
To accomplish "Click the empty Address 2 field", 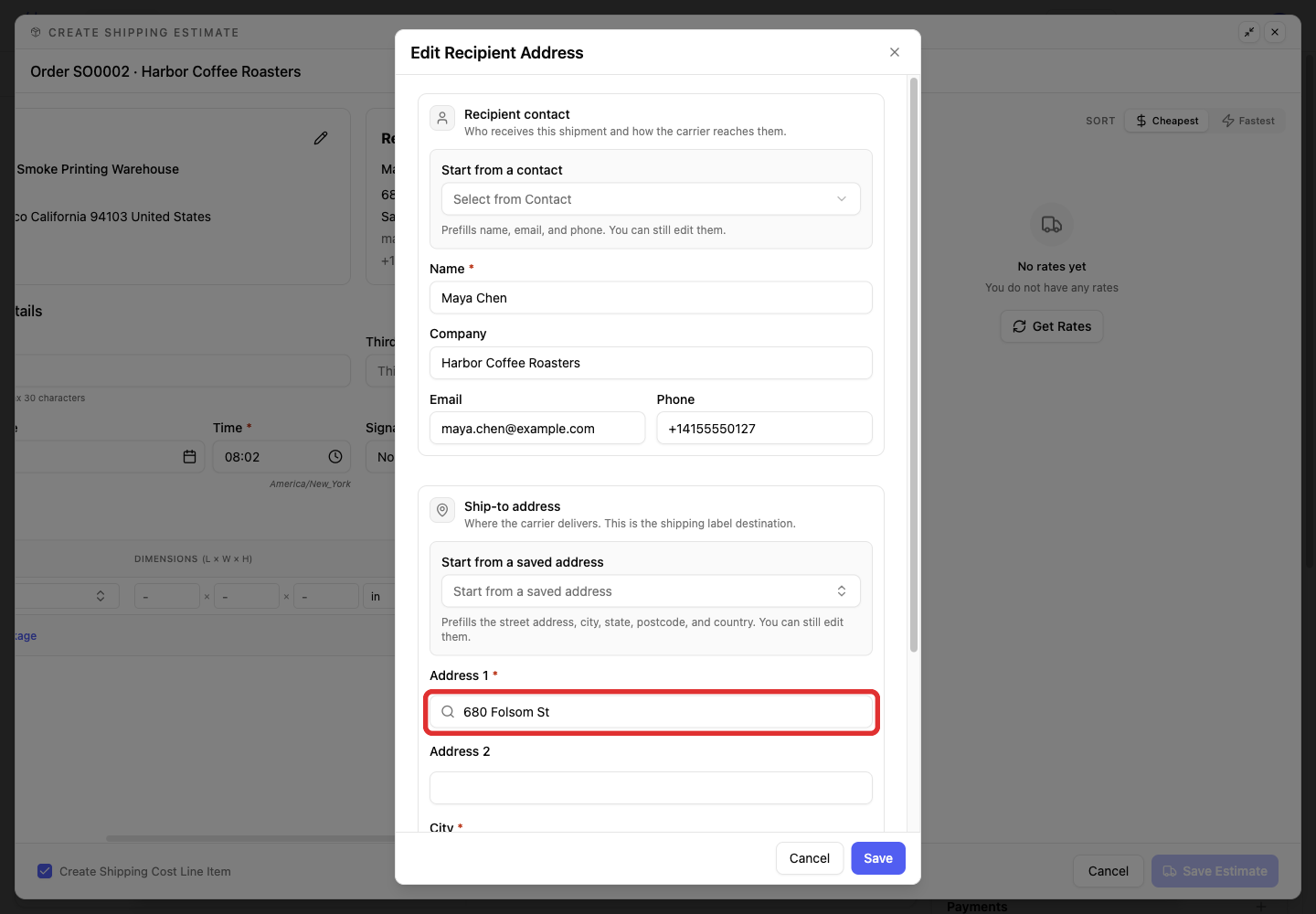I will tap(651, 788).
